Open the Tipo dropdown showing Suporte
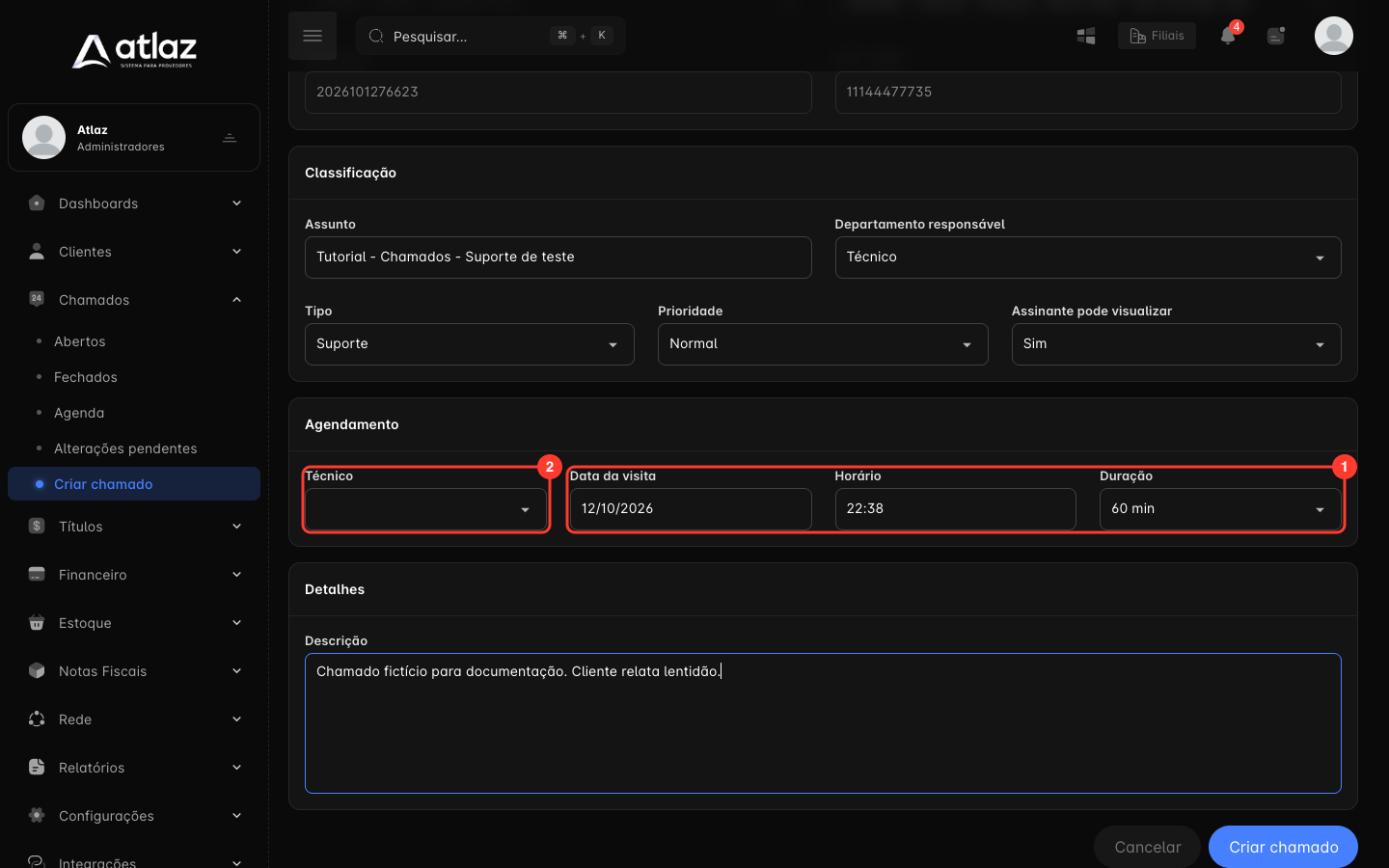The height and width of the screenshot is (868, 1389). coord(470,344)
